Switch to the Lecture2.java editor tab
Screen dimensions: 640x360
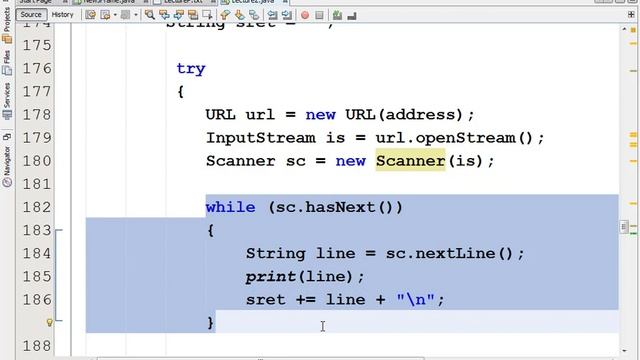tap(254, 2)
